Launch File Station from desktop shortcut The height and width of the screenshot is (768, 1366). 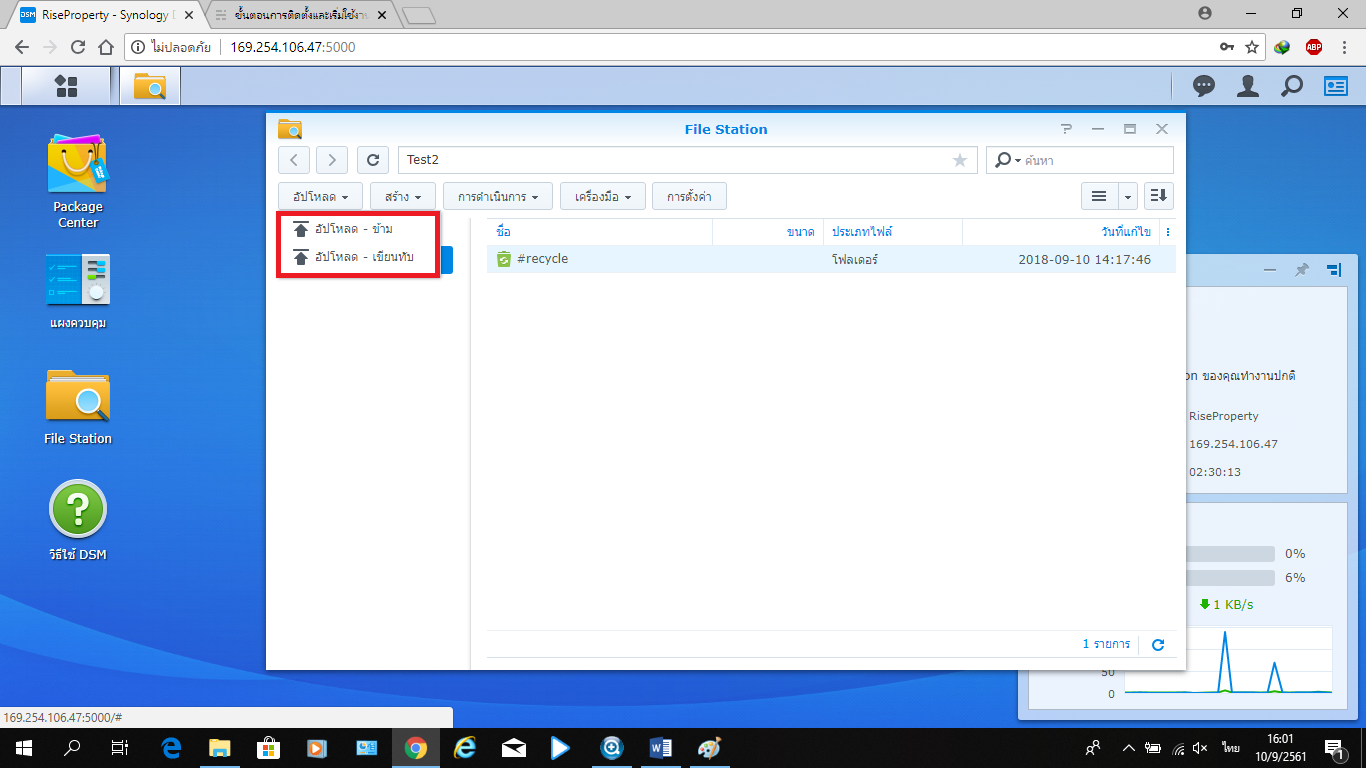point(77,397)
